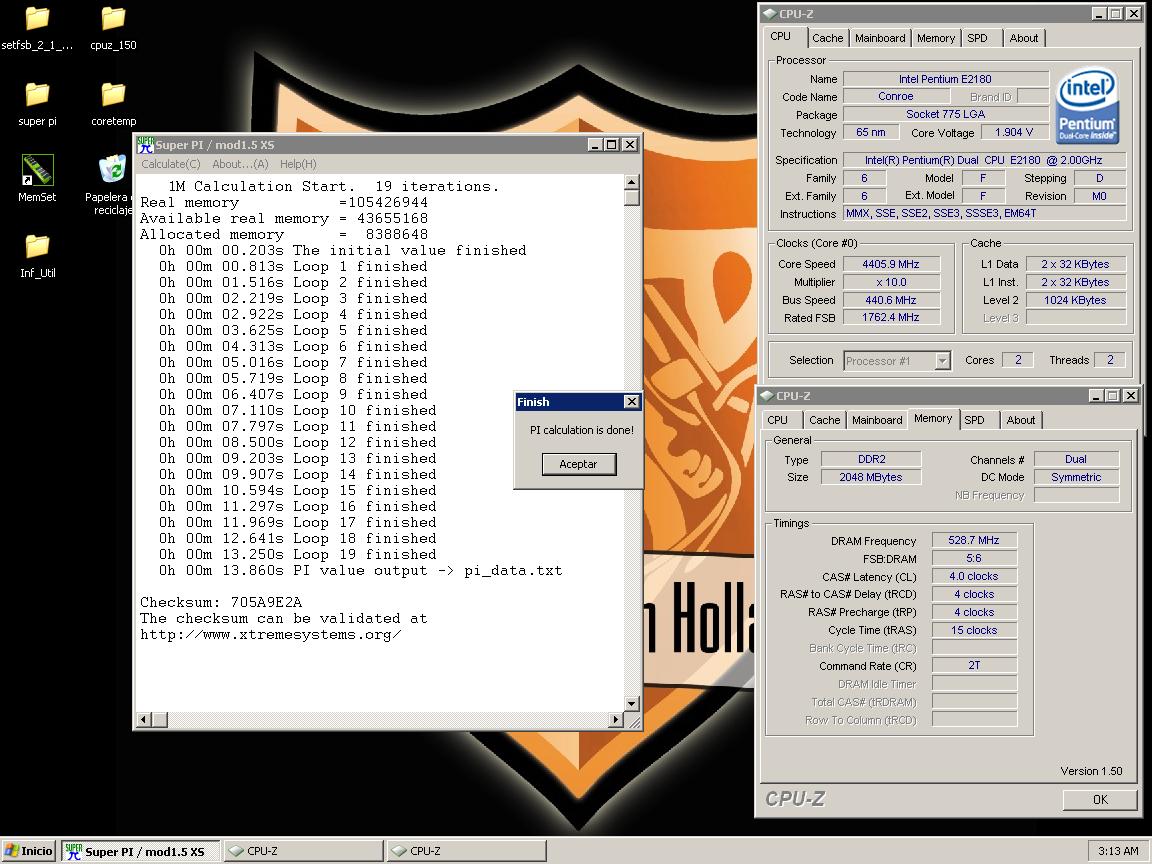Close the Finish dialog with X
The image size is (1152, 864).
[x=631, y=402]
